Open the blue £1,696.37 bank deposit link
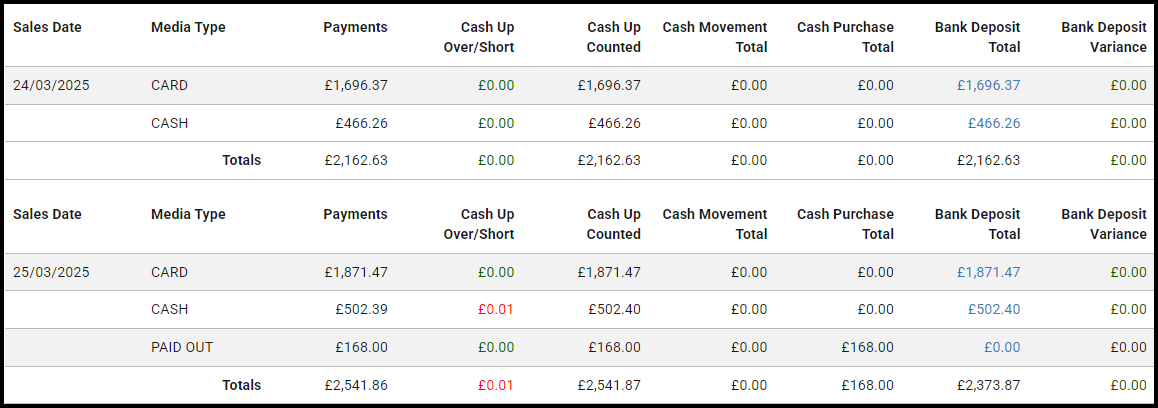 pos(988,86)
